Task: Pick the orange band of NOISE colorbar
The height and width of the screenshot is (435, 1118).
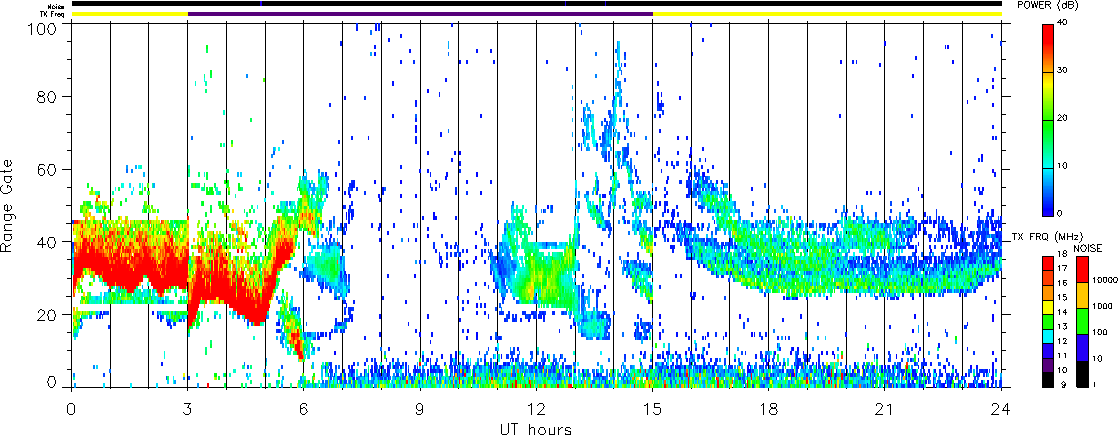Action: [1082, 295]
